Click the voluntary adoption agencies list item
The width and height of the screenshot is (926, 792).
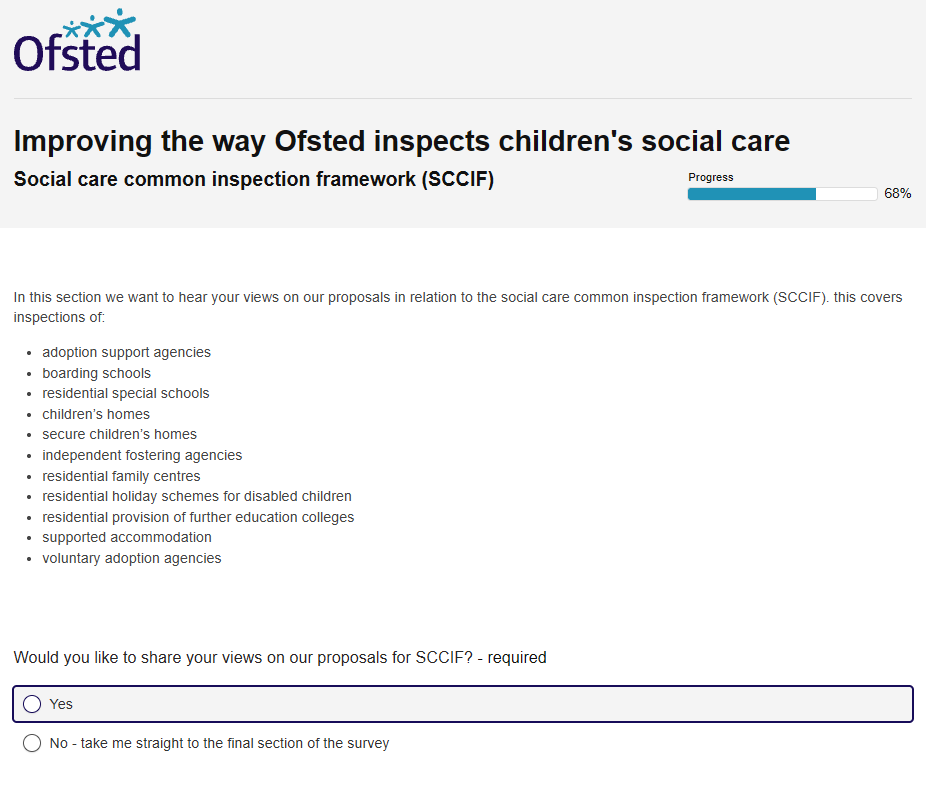[x=132, y=558]
